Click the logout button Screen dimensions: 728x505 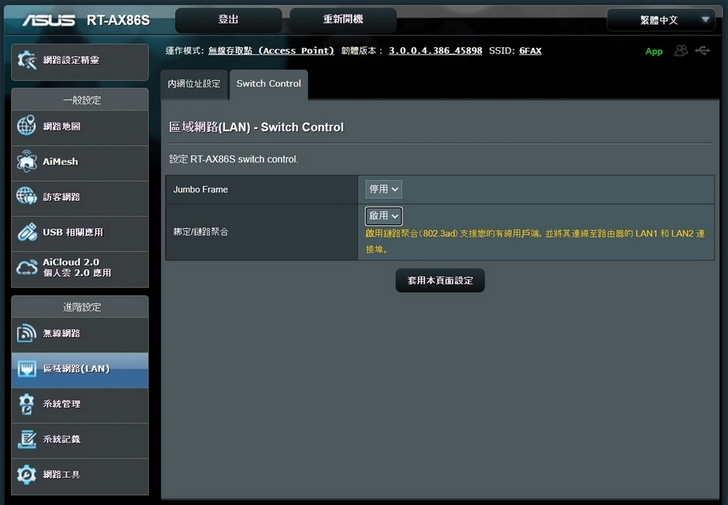coord(228,20)
